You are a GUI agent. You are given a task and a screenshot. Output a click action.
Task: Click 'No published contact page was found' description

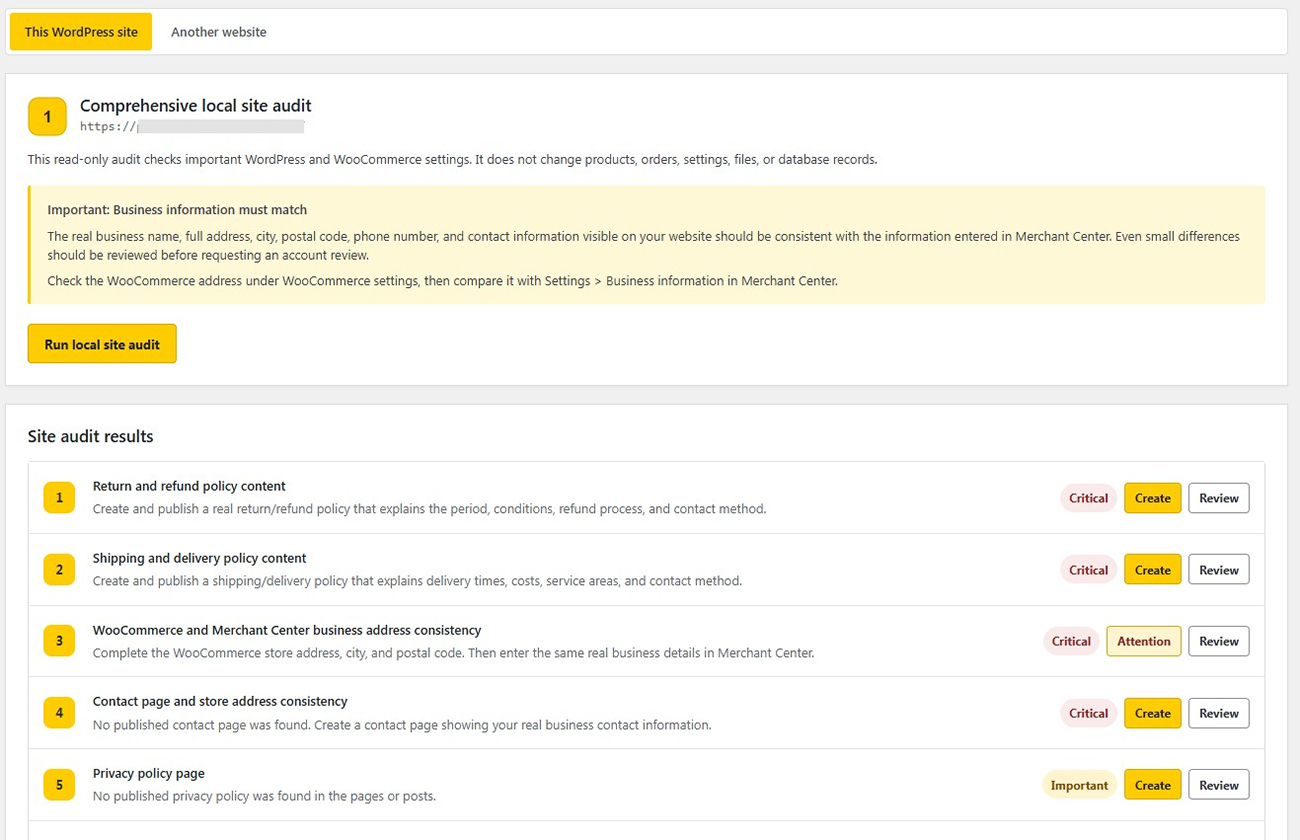click(402, 725)
